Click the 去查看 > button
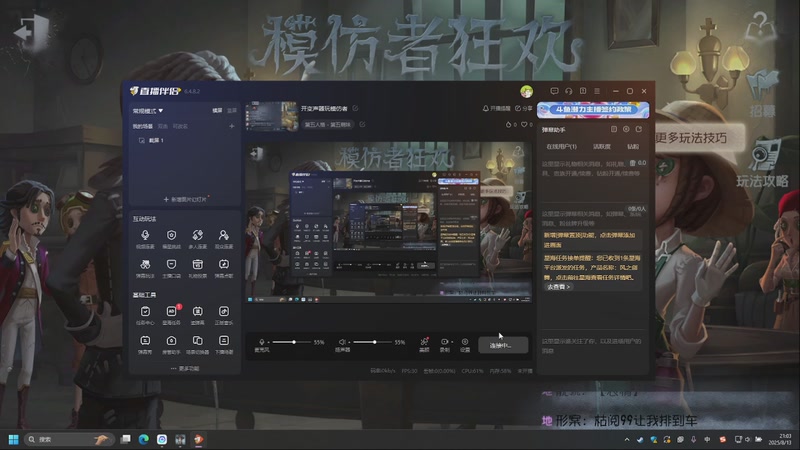The width and height of the screenshot is (800, 450). tap(559, 287)
